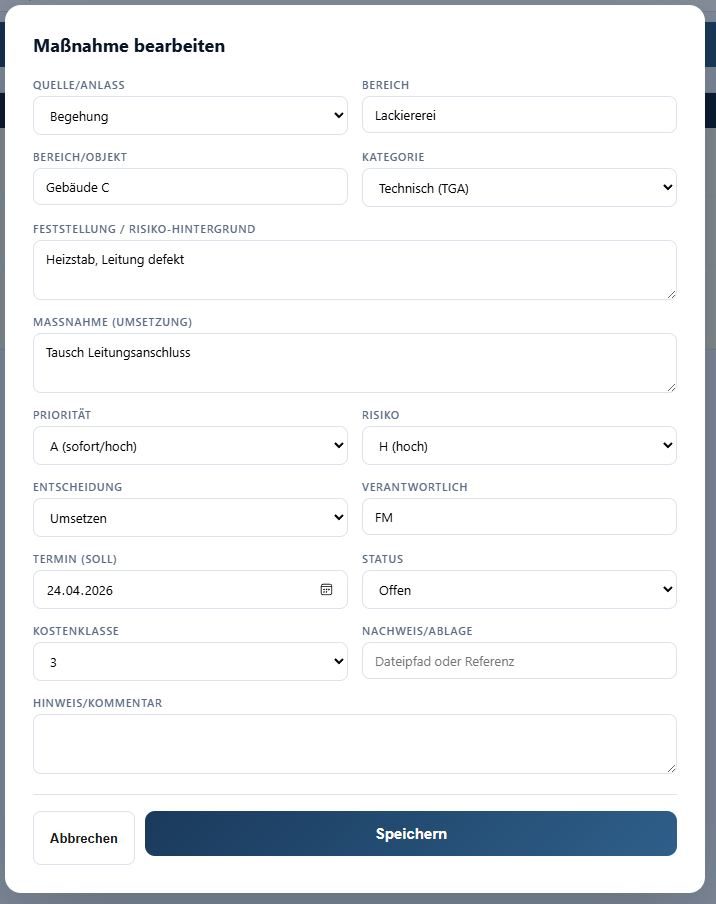Expand the Risiko dropdown H (hoch)
This screenshot has height=904, width=716.
tap(519, 446)
